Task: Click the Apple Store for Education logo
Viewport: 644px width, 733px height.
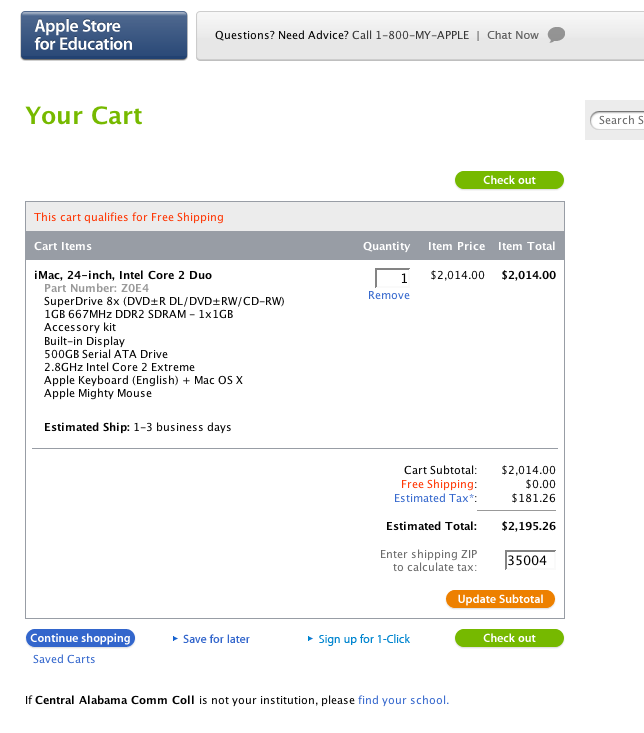Action: point(104,36)
